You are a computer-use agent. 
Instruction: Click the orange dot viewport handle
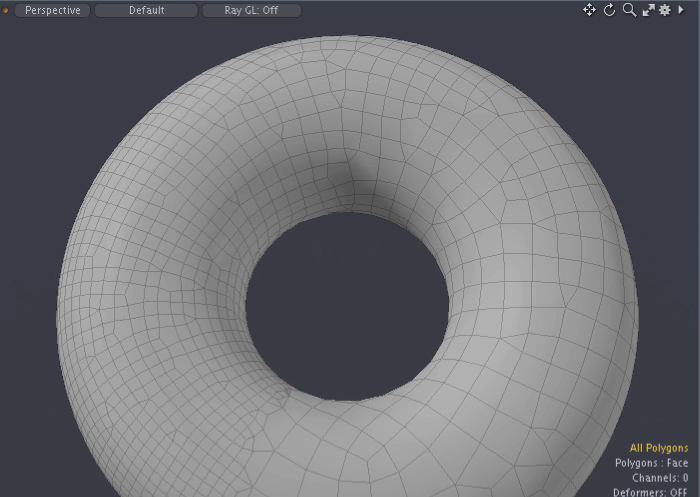tap(5, 10)
